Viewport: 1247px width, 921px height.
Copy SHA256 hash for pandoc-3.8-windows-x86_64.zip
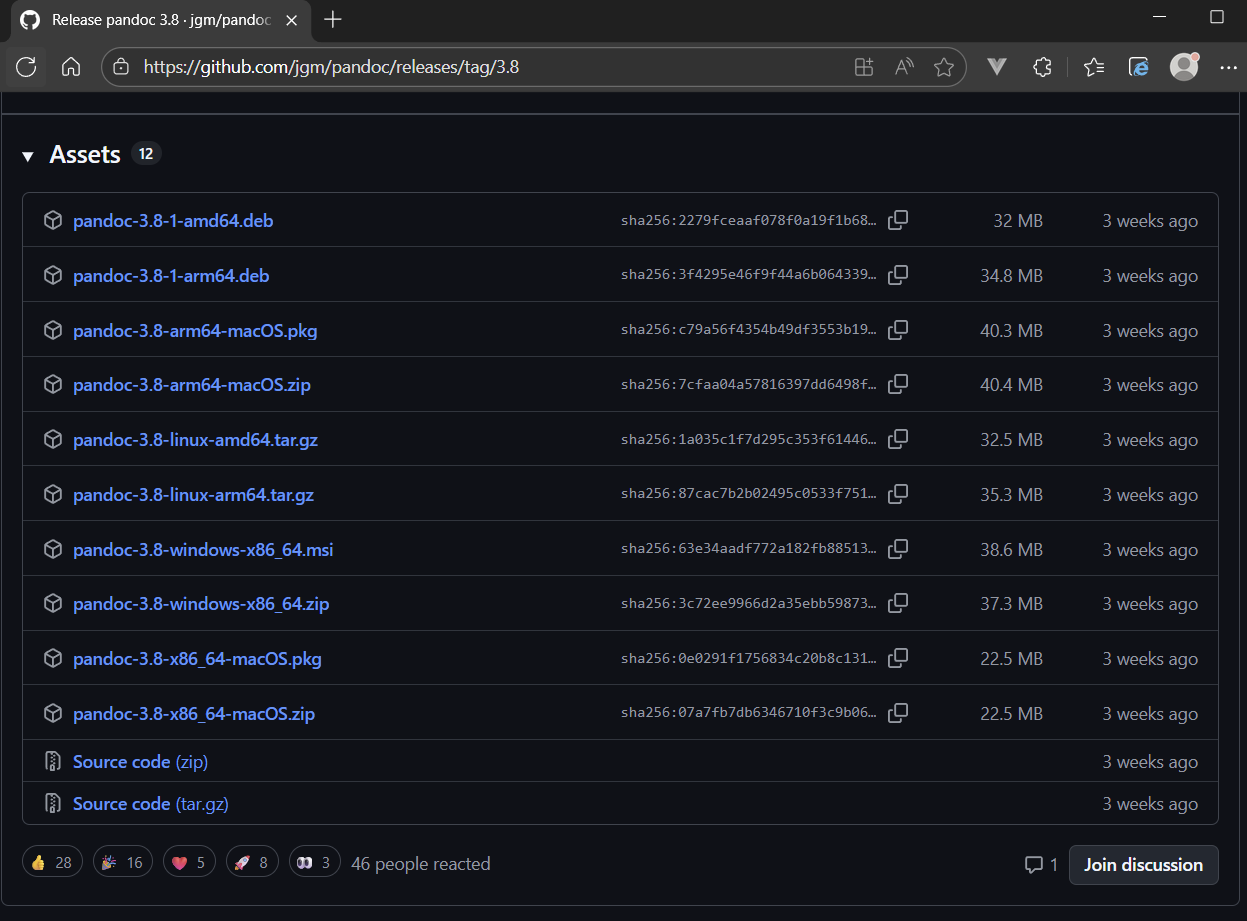pos(898,603)
